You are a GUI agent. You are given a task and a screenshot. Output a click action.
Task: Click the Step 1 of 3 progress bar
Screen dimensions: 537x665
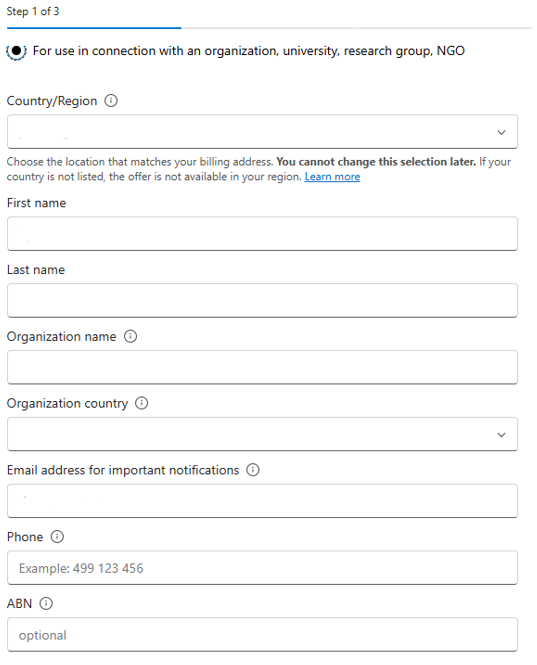269,28
